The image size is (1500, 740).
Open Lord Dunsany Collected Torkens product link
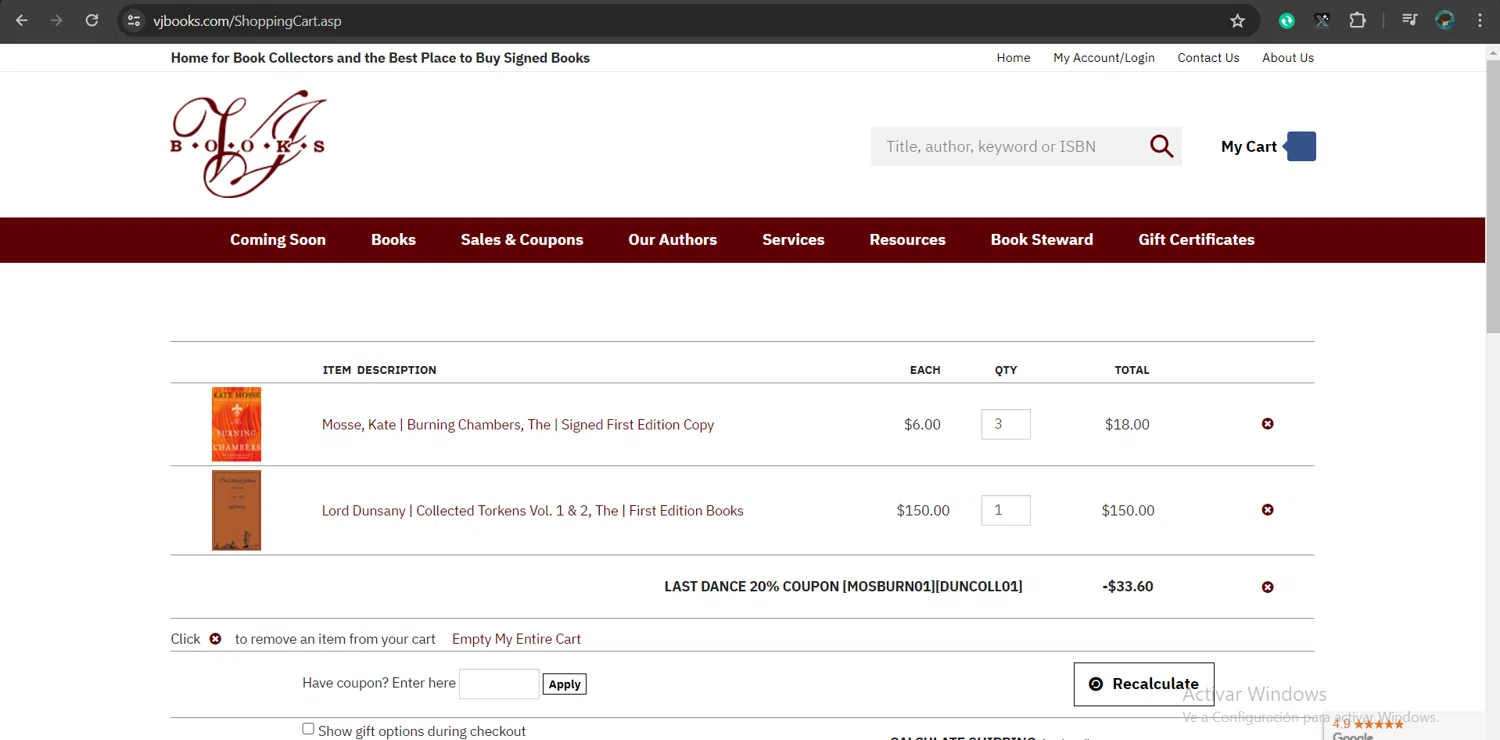click(x=532, y=511)
